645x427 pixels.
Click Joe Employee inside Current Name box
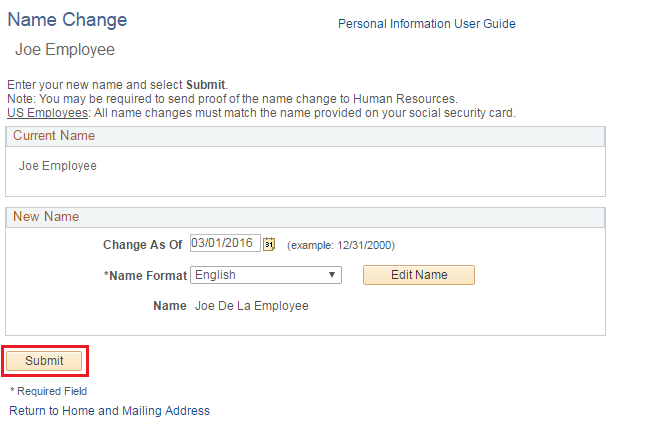[58, 166]
